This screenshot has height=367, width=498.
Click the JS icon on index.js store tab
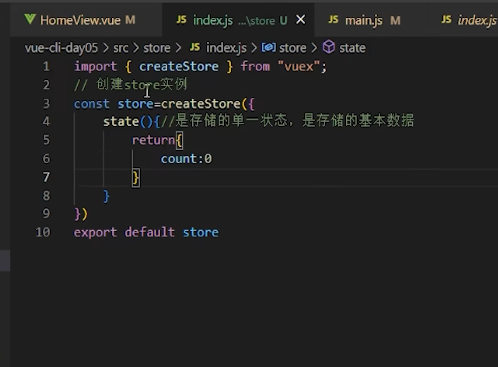coord(181,20)
